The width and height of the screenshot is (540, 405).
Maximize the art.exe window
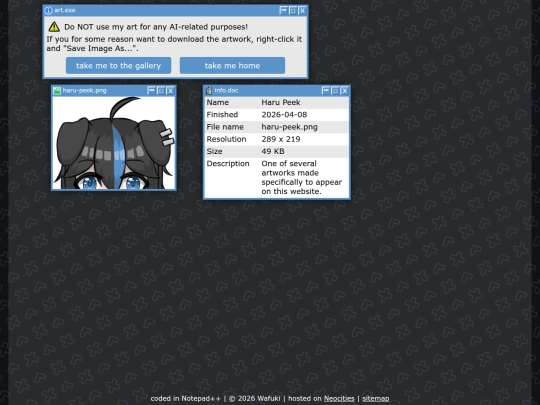293,10
